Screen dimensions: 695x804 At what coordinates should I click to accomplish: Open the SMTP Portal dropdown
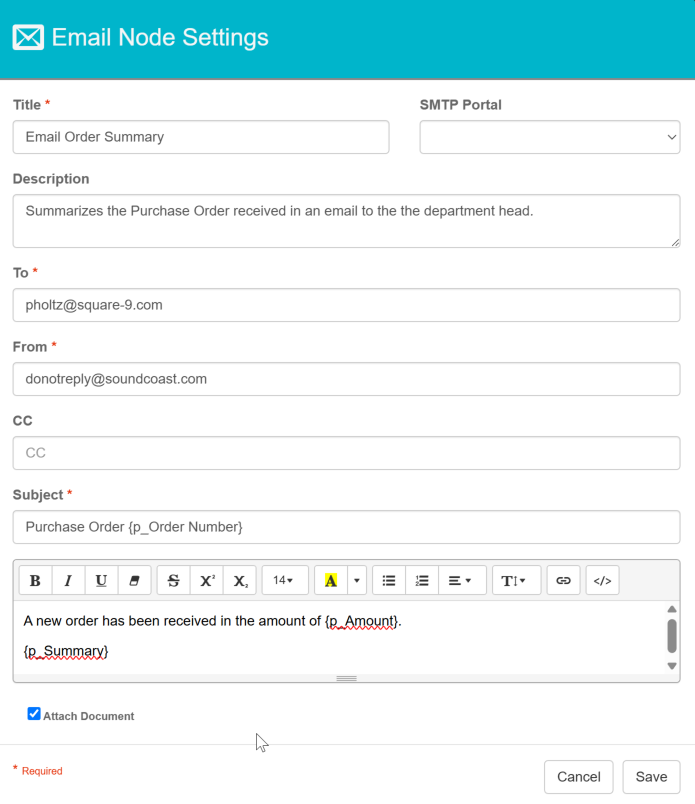549,137
